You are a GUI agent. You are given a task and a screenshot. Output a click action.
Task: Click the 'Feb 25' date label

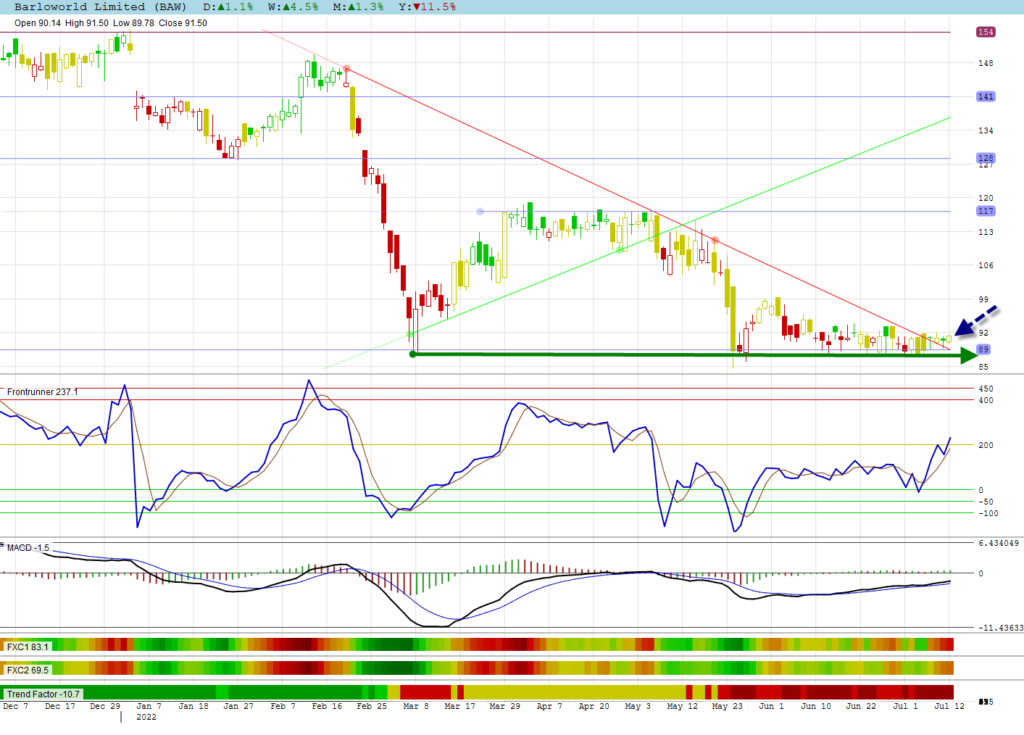pos(372,706)
